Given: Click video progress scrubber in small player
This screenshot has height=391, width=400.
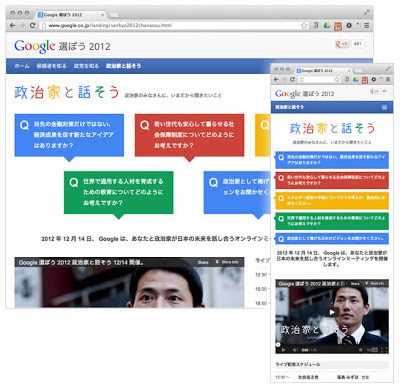Looking at the screenshot, I should point(278,345).
